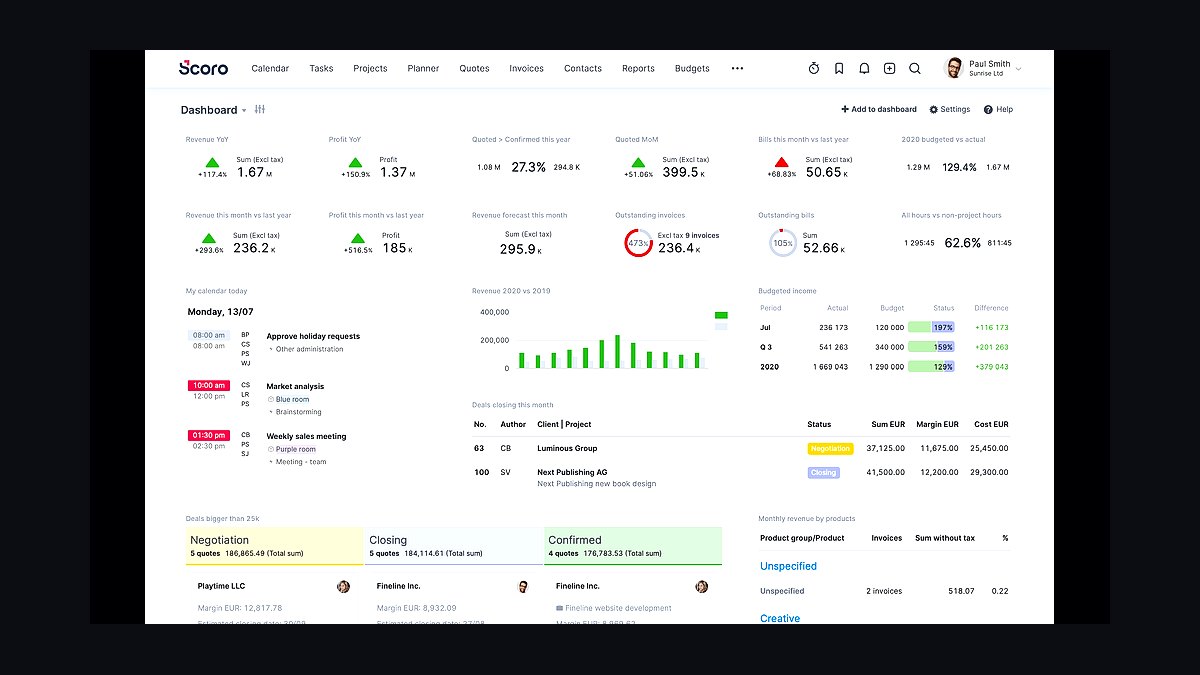Go to Quotes
This screenshot has height=675, width=1200.
click(474, 68)
